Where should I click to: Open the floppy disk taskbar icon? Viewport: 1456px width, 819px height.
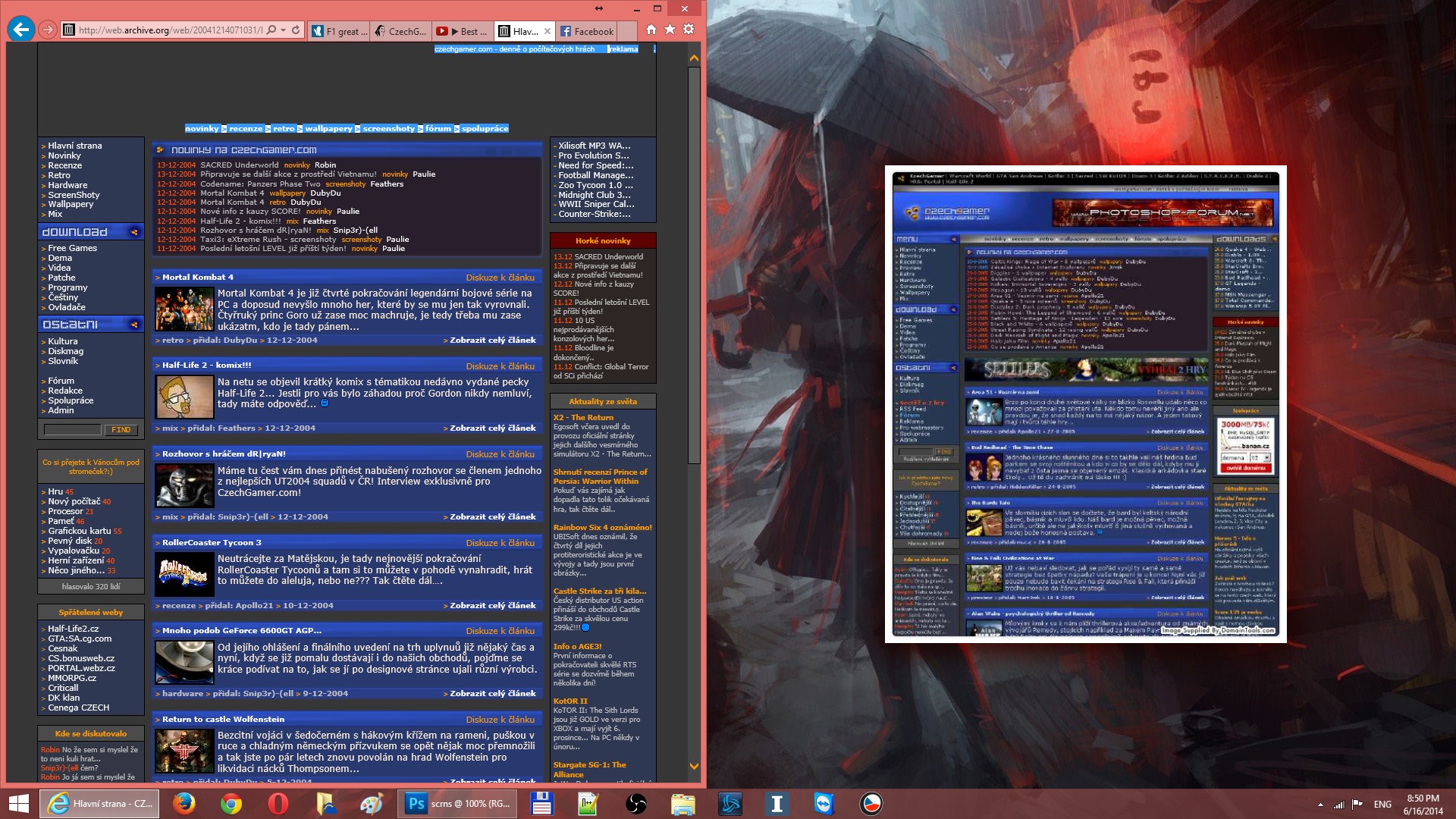tap(541, 804)
